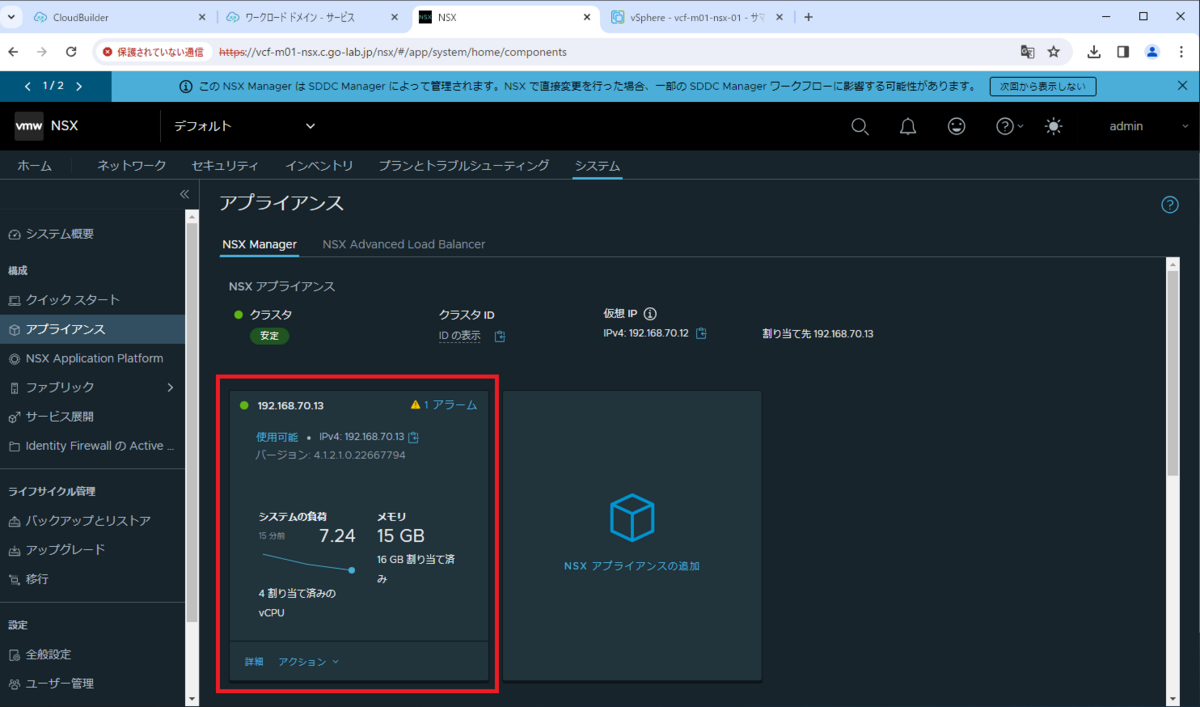1200x707 pixels.
Task: Copy virtual IP 192.168.70.12 icon
Action: click(x=701, y=333)
